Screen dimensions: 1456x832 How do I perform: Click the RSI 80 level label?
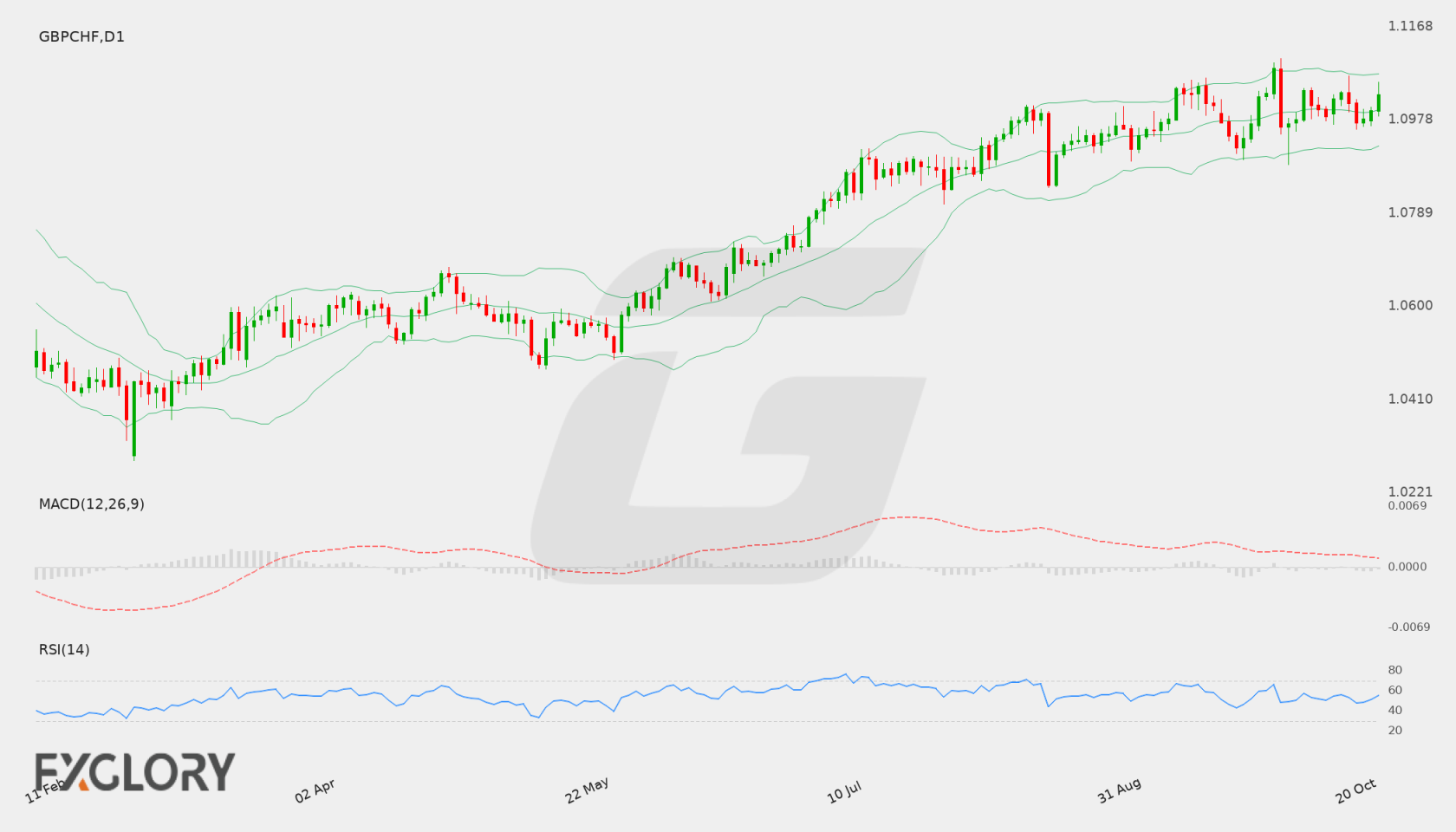[x=1395, y=670]
